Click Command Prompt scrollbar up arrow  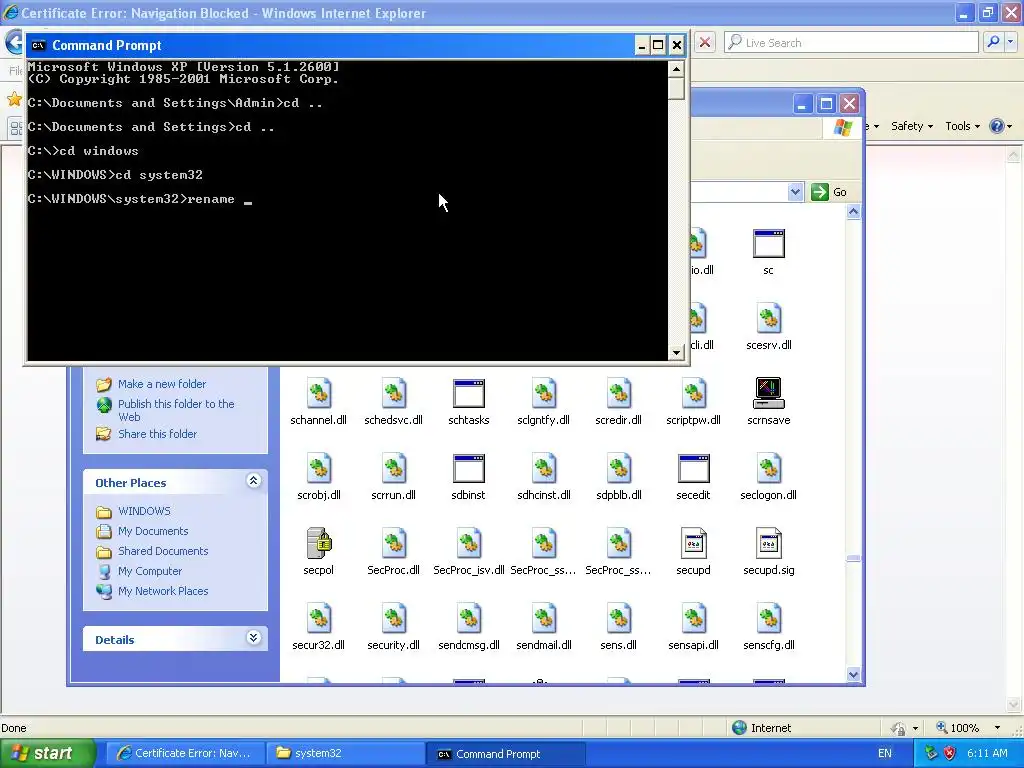click(x=676, y=69)
